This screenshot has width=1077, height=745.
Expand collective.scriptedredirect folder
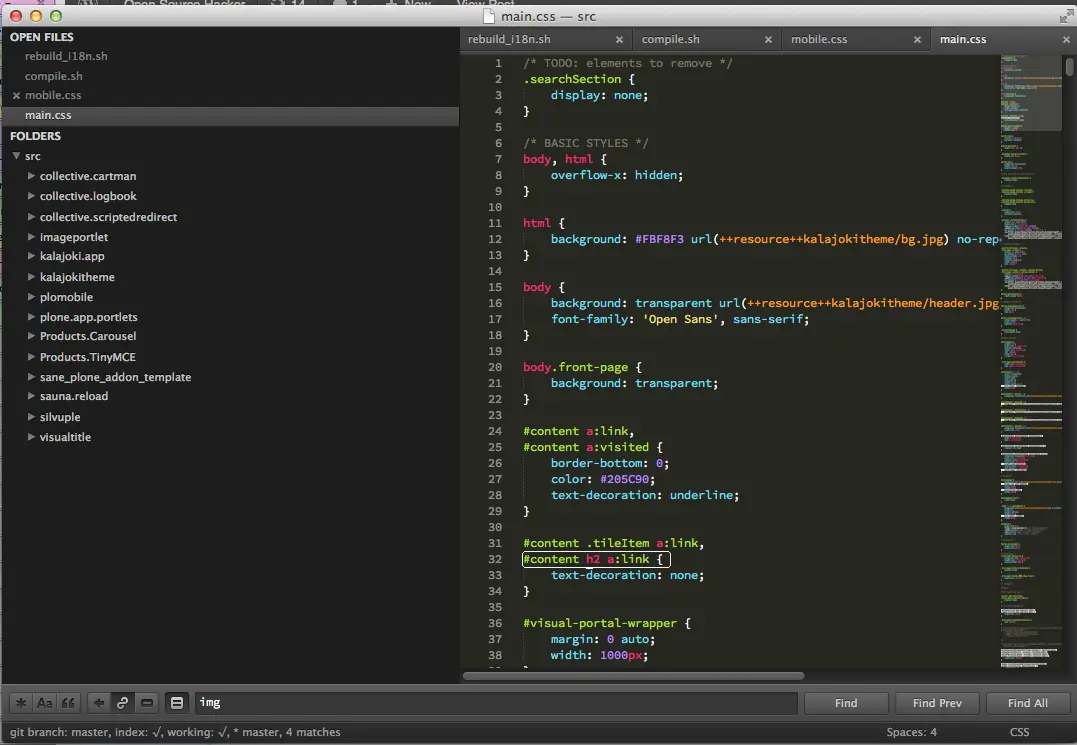point(31,216)
